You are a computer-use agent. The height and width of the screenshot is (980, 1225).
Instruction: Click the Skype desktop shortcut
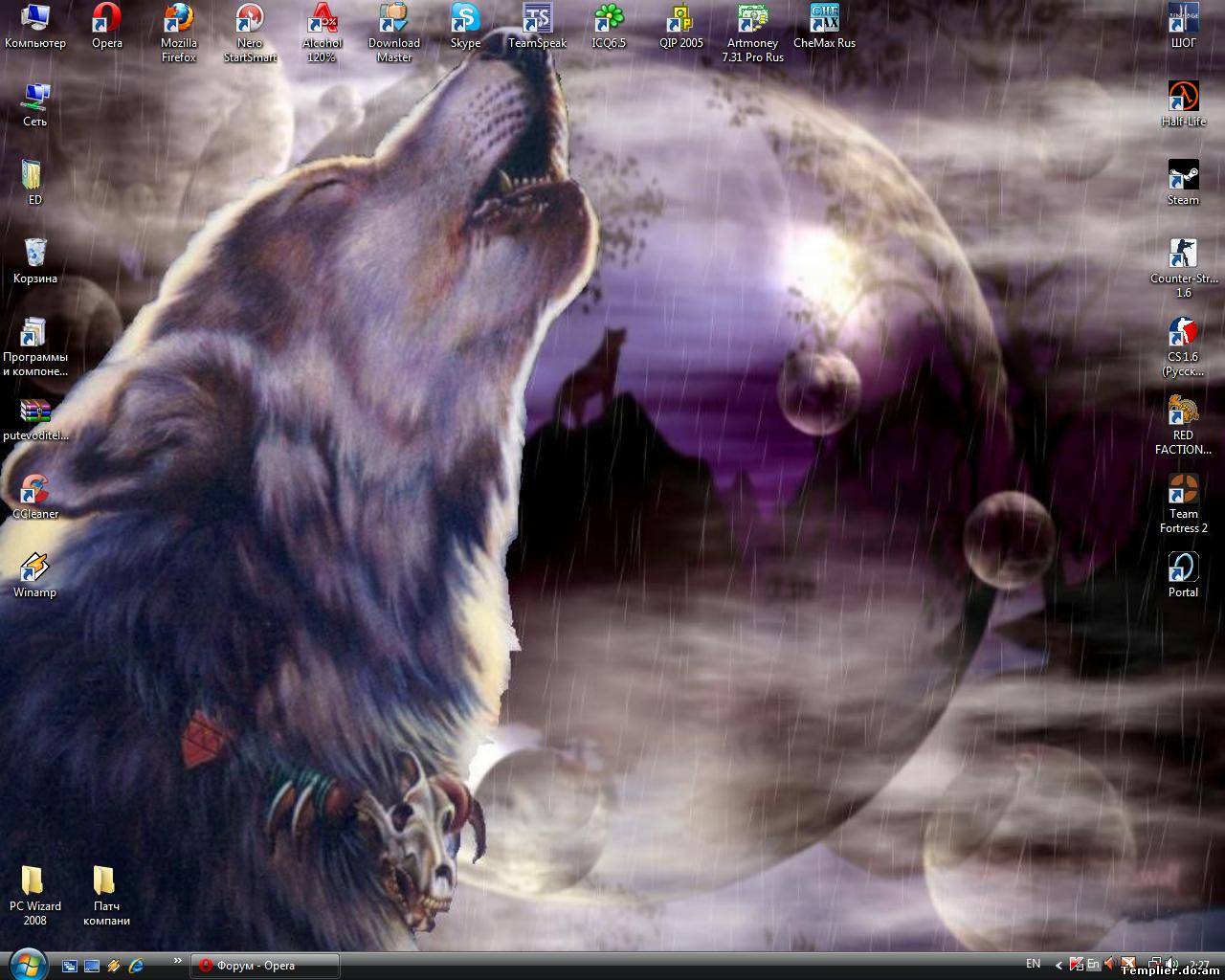(465, 26)
